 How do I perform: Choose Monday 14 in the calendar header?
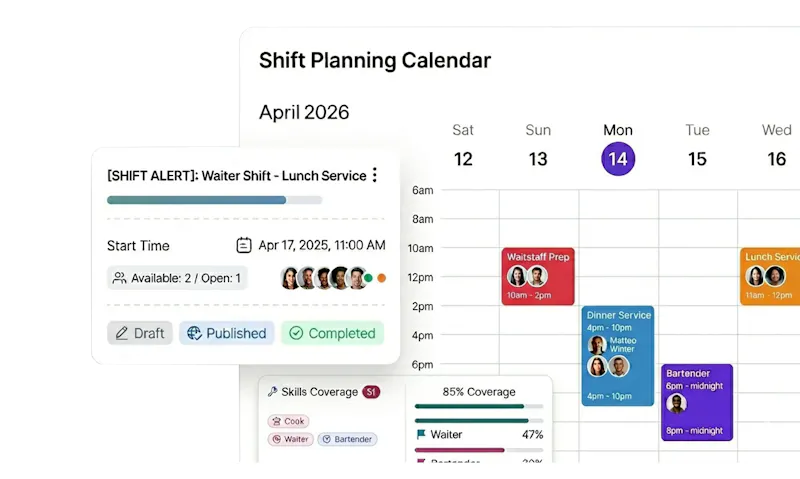(x=618, y=159)
